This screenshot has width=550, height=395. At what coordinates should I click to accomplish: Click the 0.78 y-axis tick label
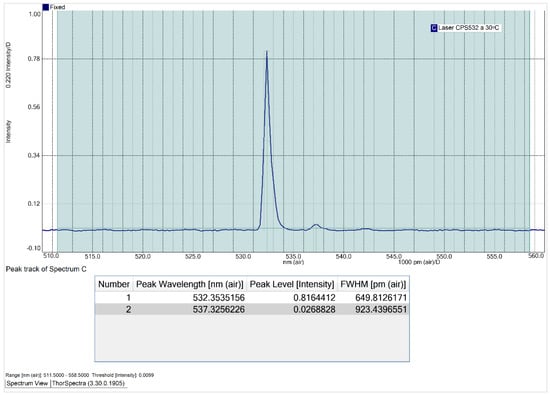pos(34,59)
